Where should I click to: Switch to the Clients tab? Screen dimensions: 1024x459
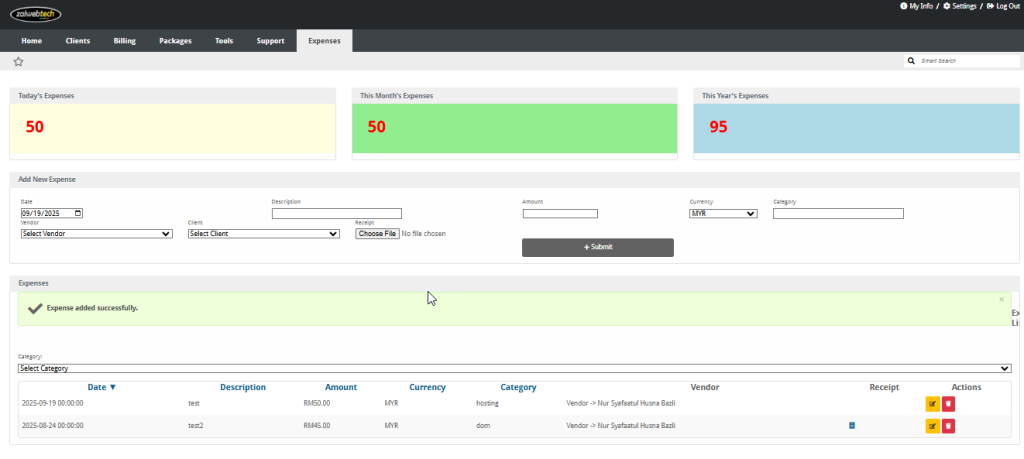(x=77, y=41)
